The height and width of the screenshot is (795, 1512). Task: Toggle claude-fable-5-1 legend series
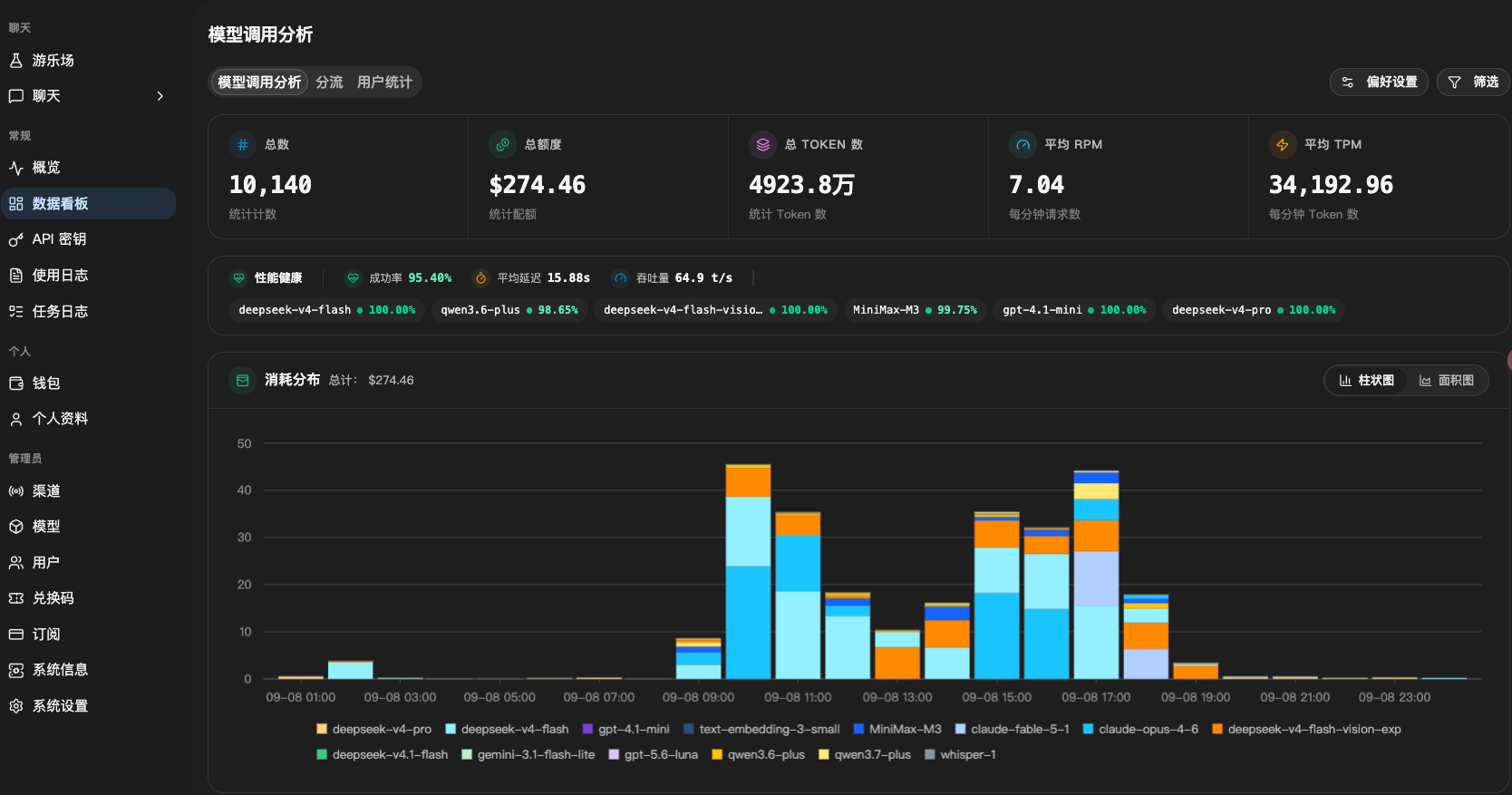click(x=1012, y=730)
